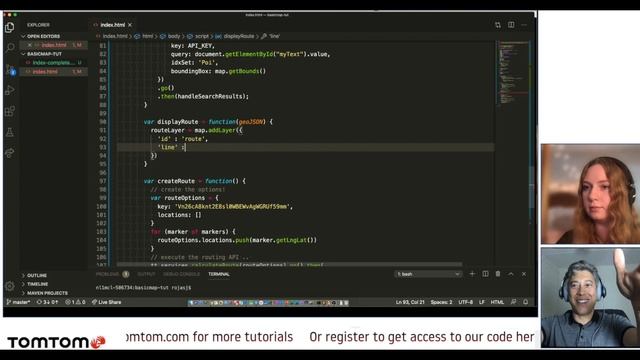Switch to the Debug Console panel tab
Screen dimensions: 640x360
coord(181,274)
